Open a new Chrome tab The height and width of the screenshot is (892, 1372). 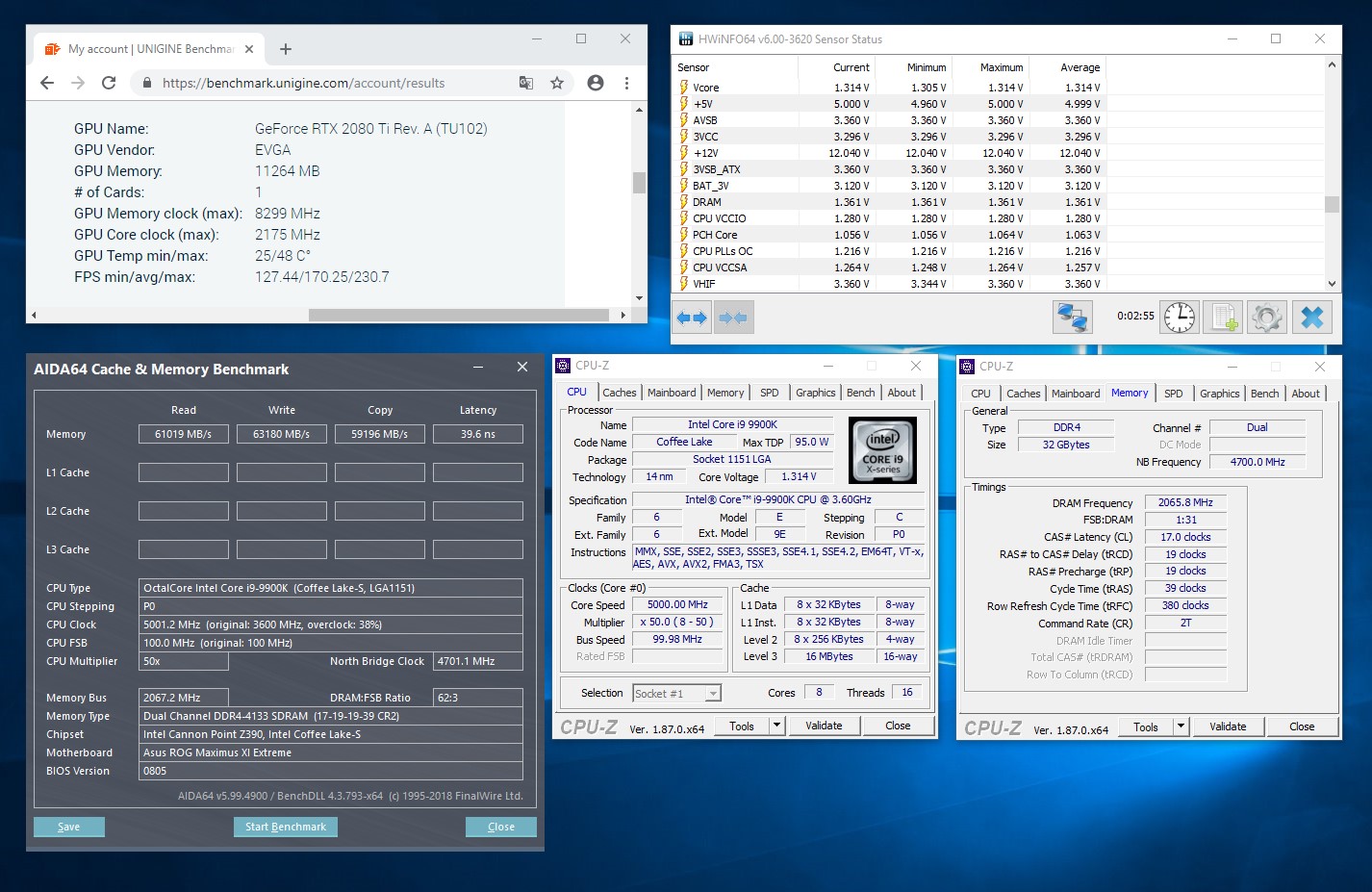coord(286,49)
